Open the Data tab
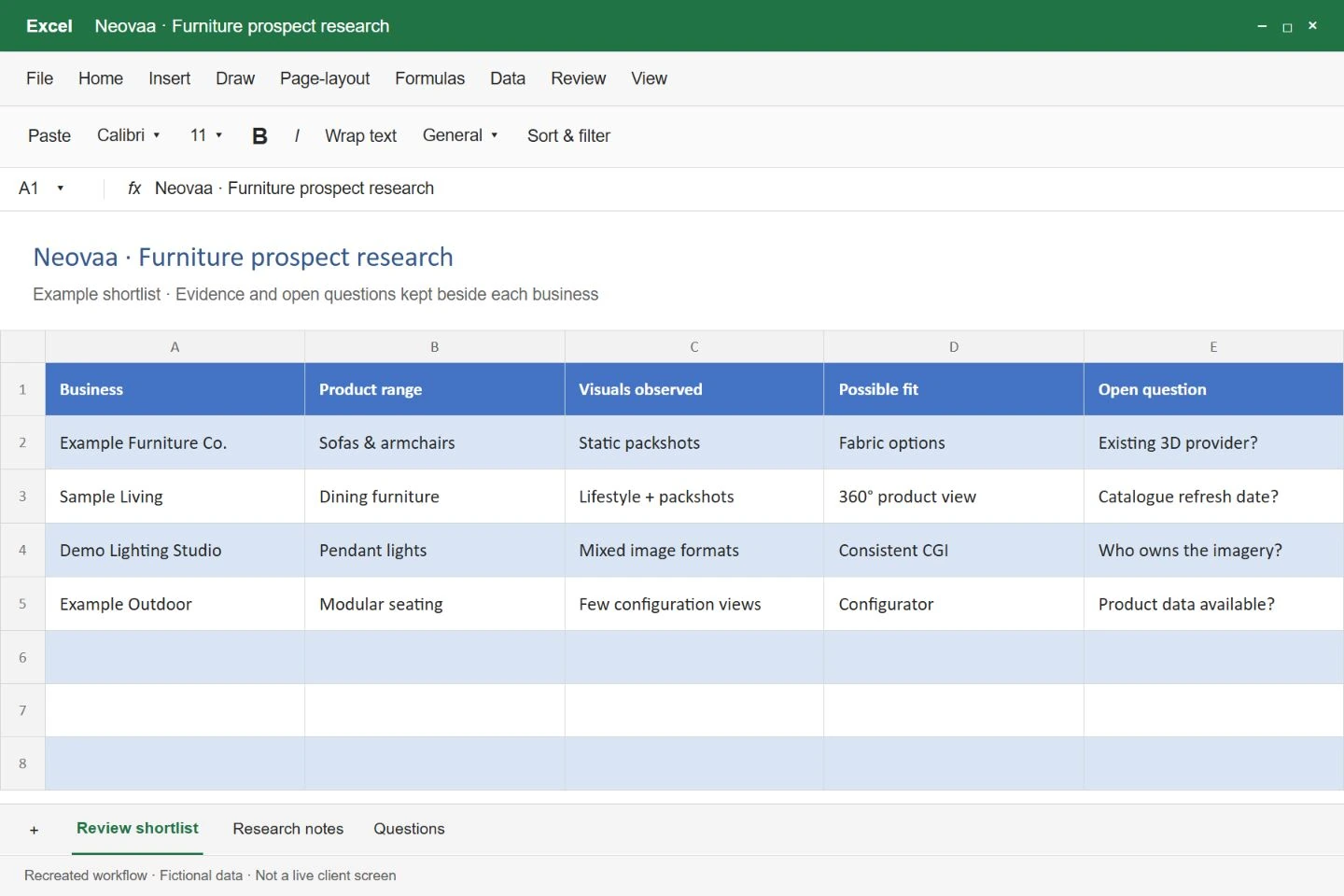Screen dimensions: 1344x896 click(508, 78)
